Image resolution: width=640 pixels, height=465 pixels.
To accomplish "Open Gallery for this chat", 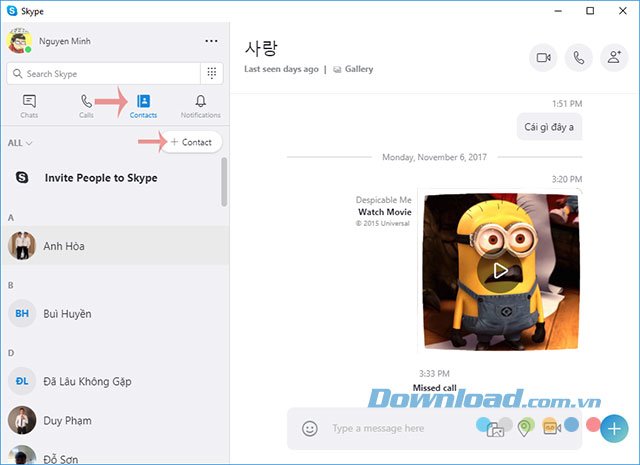I will [353, 69].
